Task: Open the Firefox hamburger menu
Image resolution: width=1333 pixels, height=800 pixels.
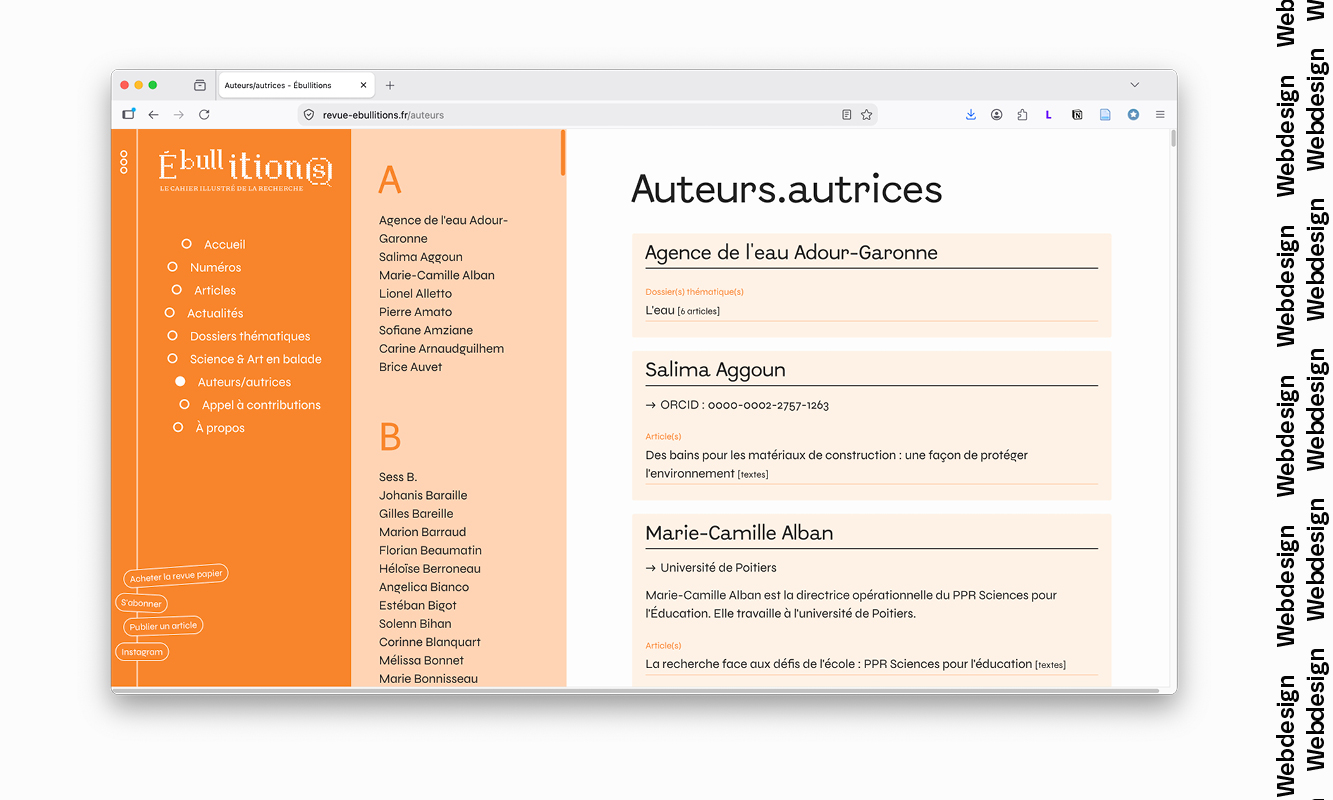Action: tap(1160, 115)
